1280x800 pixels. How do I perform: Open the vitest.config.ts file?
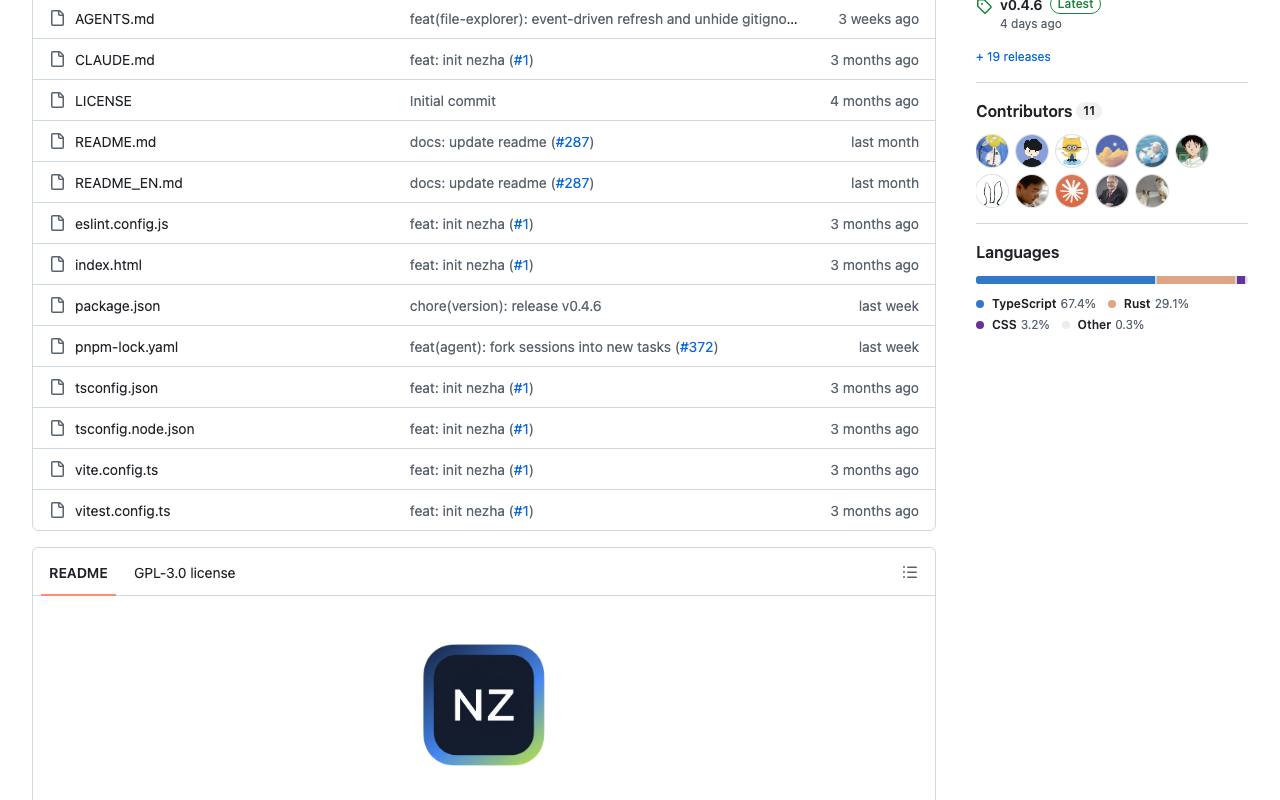coord(123,511)
